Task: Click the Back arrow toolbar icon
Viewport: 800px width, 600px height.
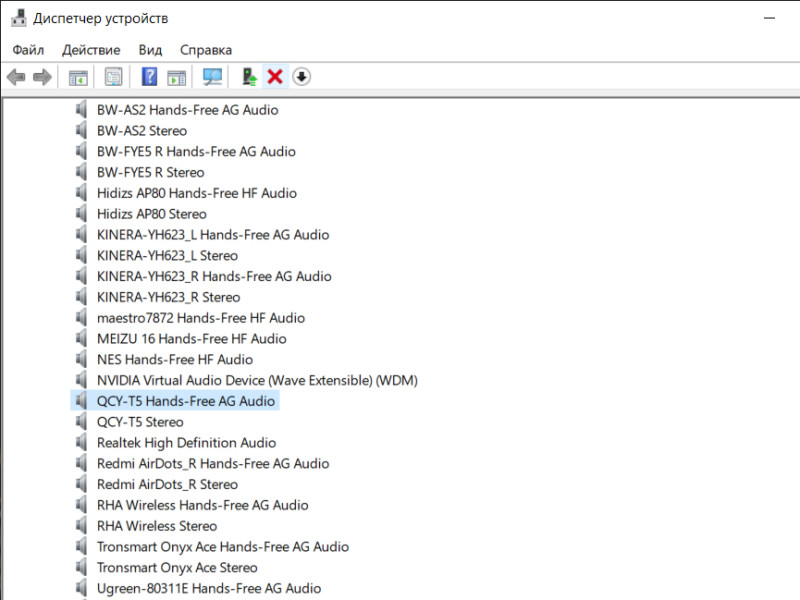Action: [x=16, y=77]
